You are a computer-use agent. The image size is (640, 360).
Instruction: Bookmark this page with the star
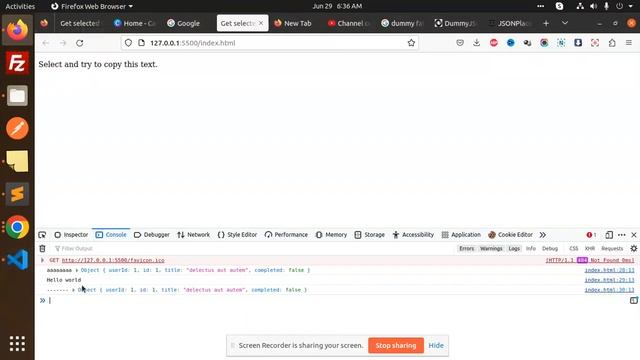(x=411, y=43)
